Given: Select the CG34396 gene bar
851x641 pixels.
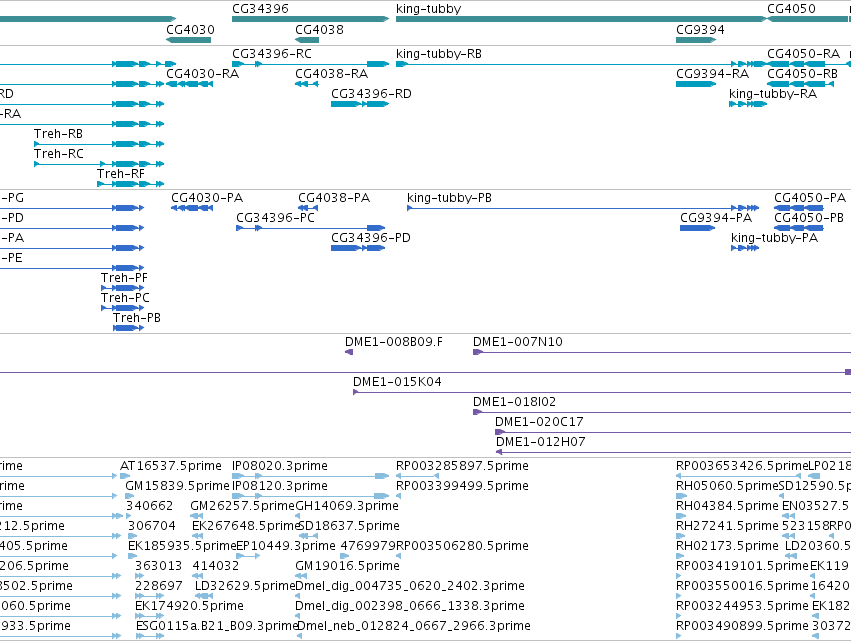Looking at the screenshot, I should tap(310, 19).
